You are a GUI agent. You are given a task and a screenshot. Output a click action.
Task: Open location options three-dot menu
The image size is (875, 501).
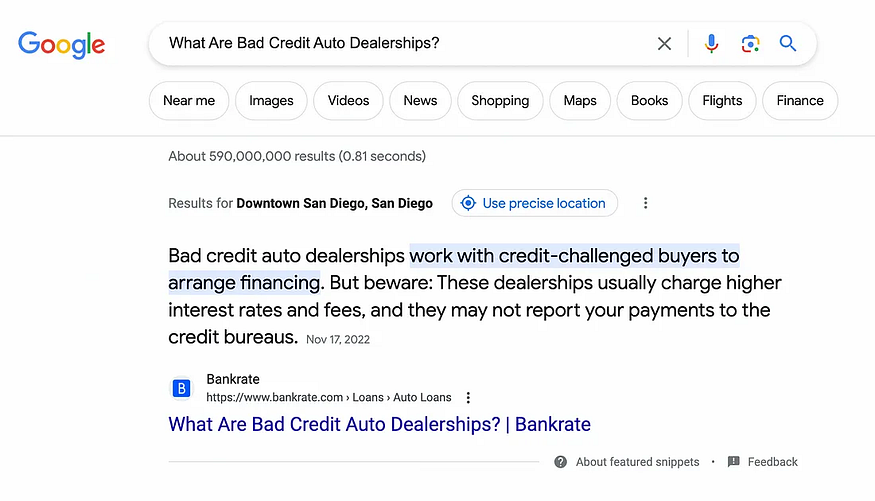[645, 203]
